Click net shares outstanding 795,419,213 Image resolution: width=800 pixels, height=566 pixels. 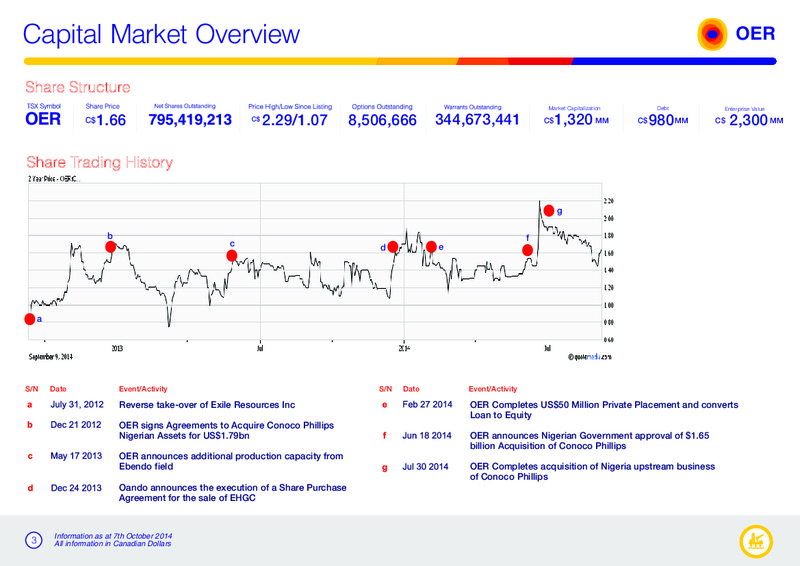[x=190, y=120]
